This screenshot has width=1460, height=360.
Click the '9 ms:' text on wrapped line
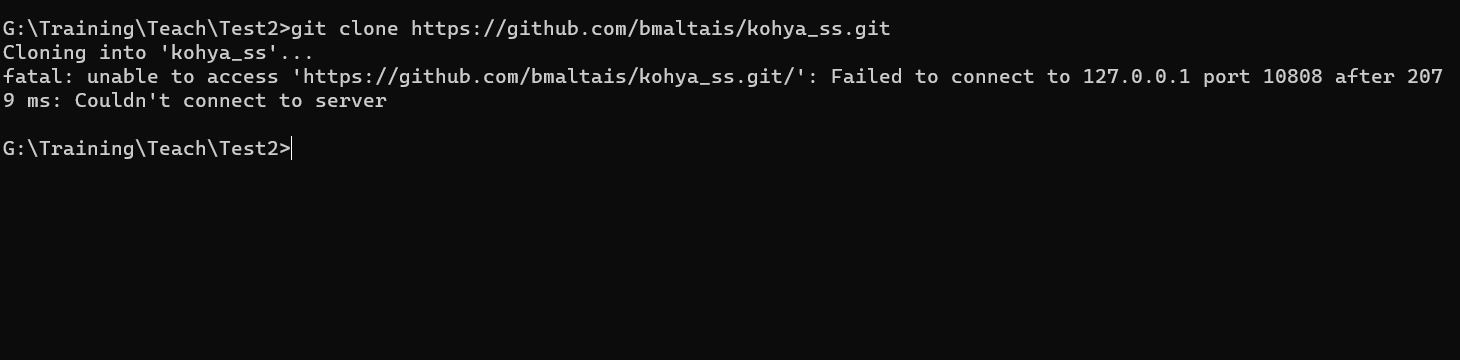[x=33, y=100]
